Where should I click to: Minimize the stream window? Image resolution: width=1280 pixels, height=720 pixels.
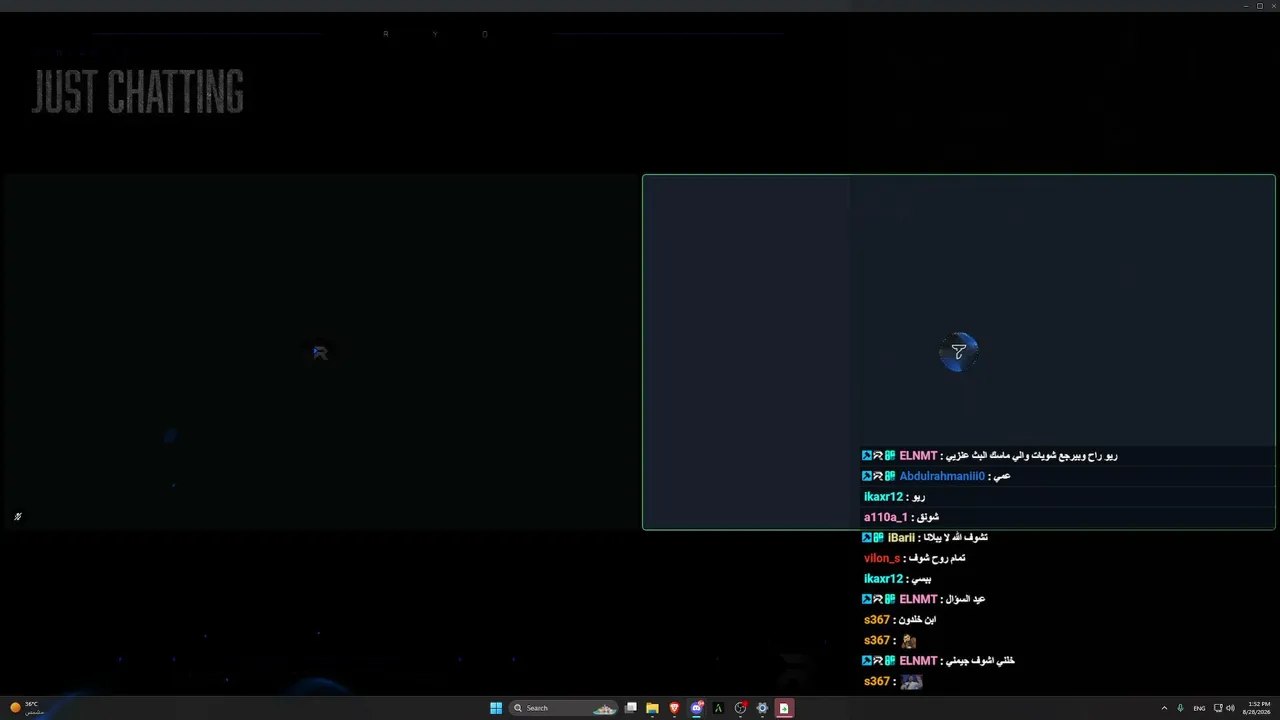(x=1246, y=6)
